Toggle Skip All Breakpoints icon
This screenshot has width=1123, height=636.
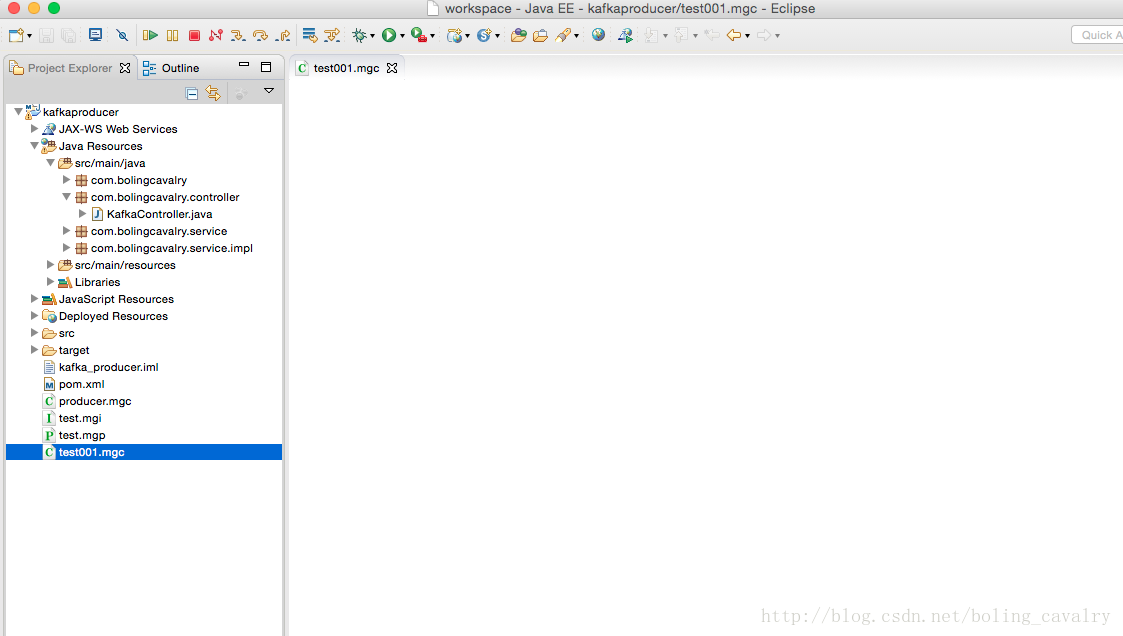pyautogui.click(x=122, y=35)
